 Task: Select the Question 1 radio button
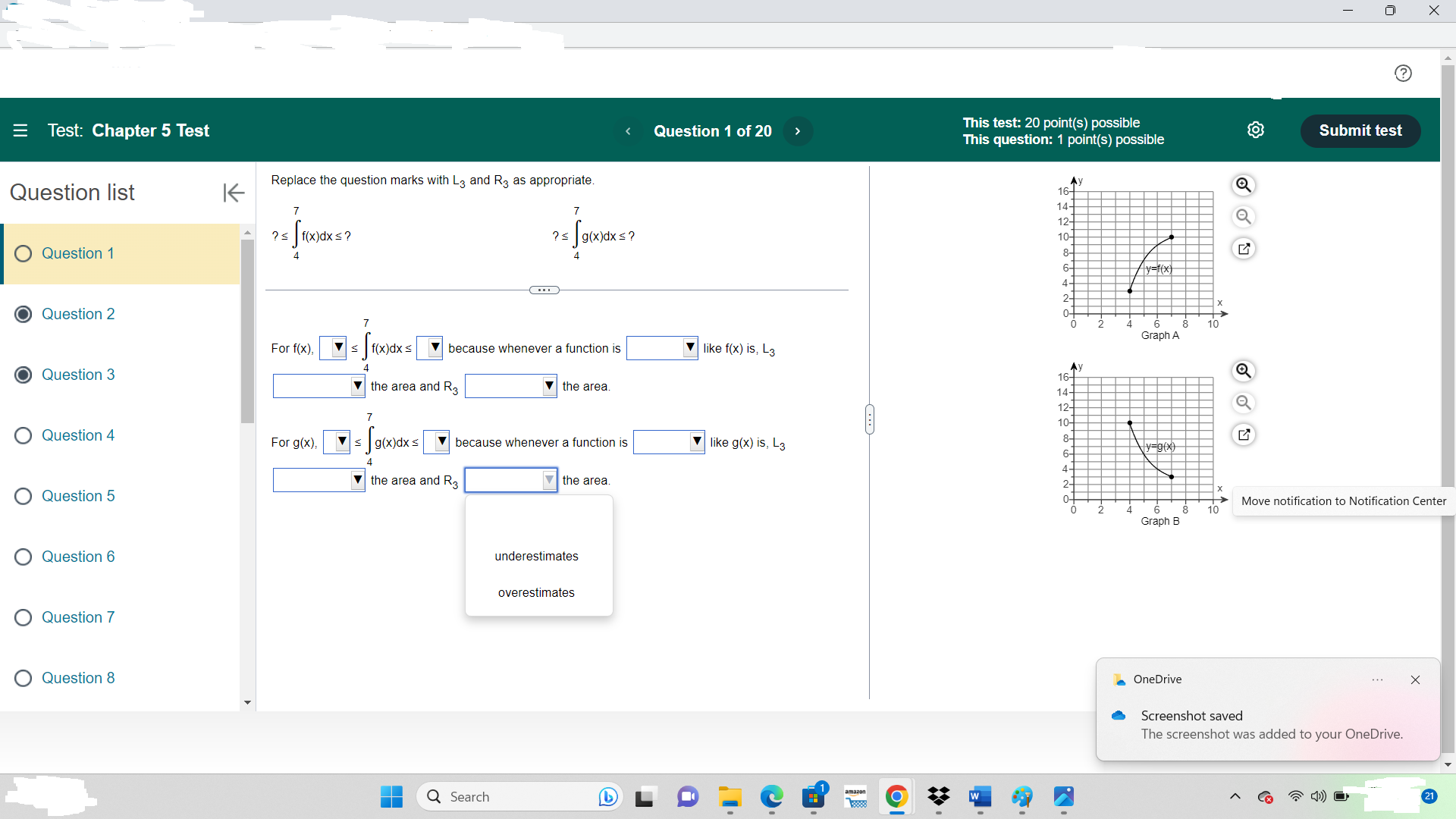coord(24,254)
